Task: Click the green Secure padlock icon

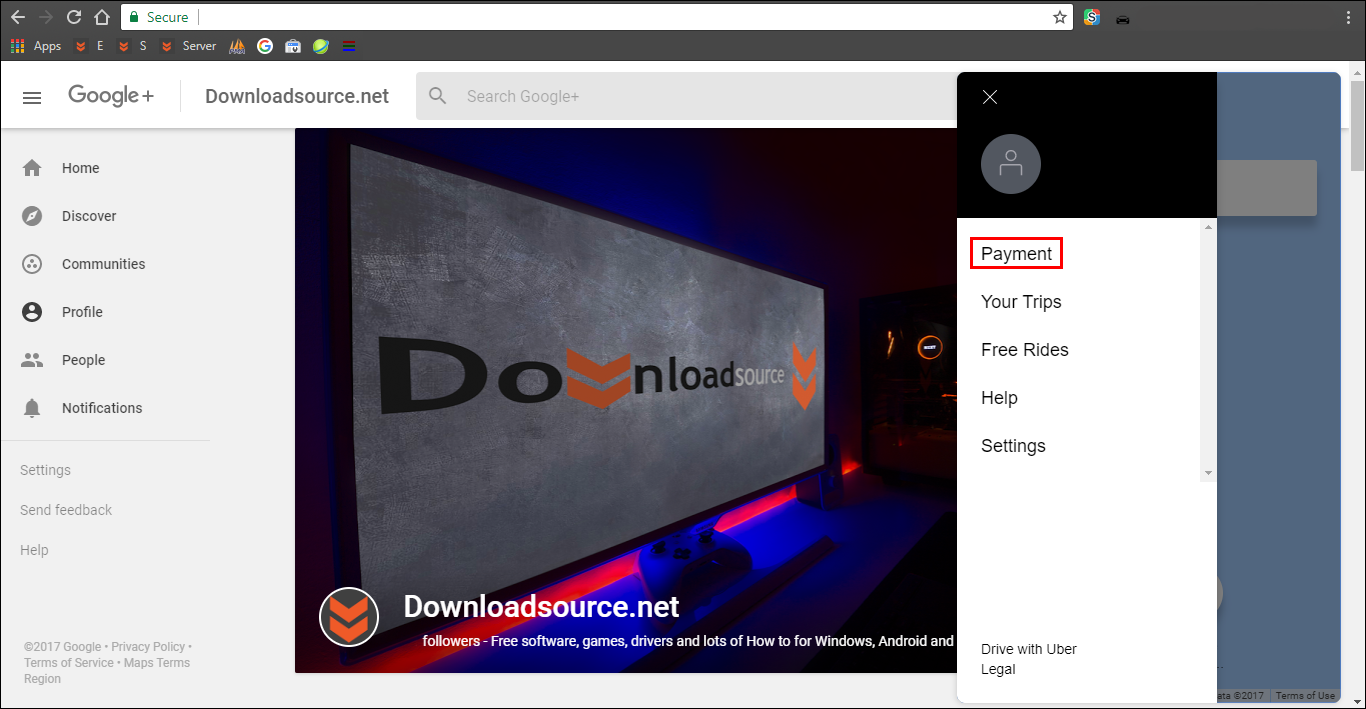Action: 135,17
